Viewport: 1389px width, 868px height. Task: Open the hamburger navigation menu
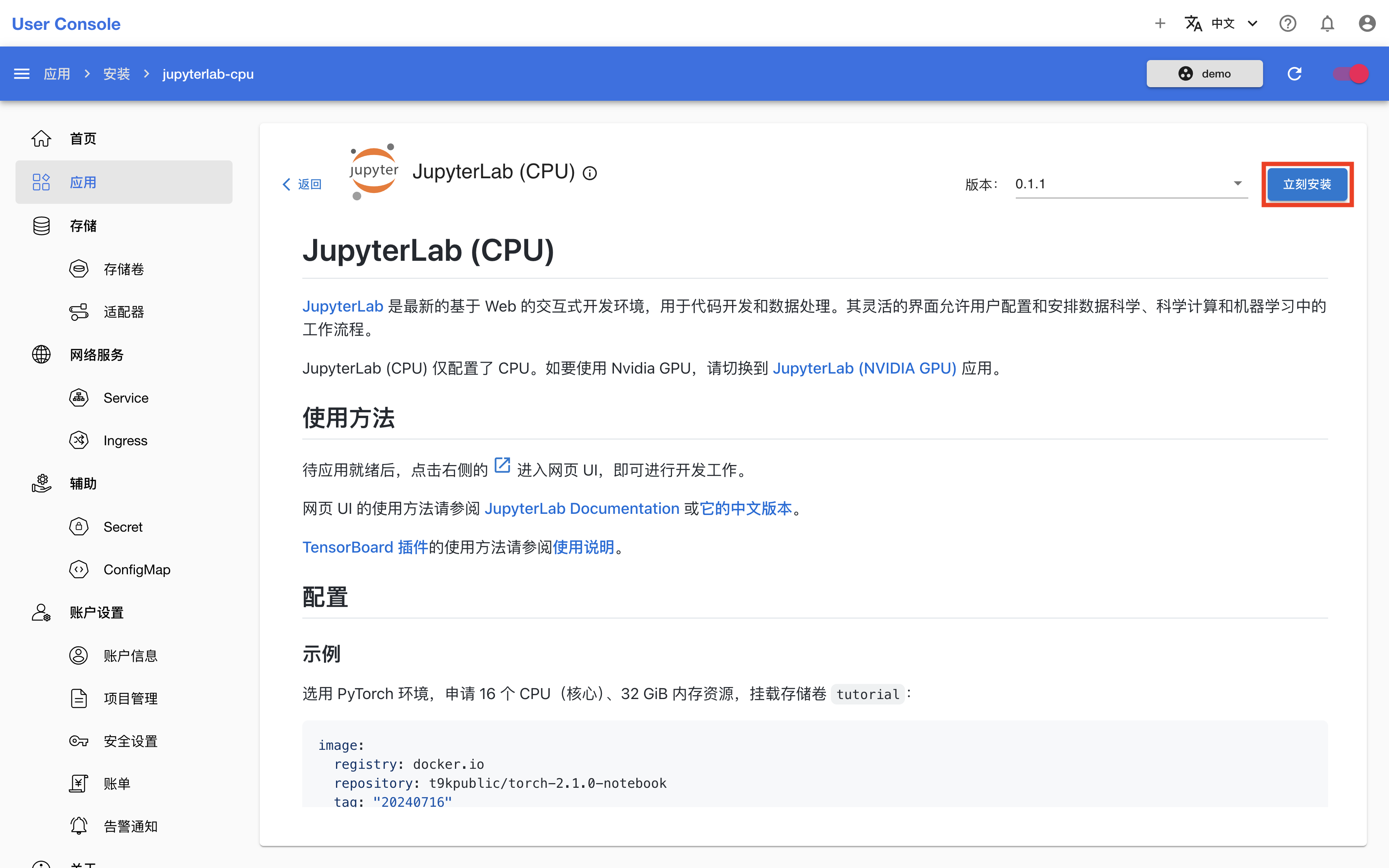point(22,74)
